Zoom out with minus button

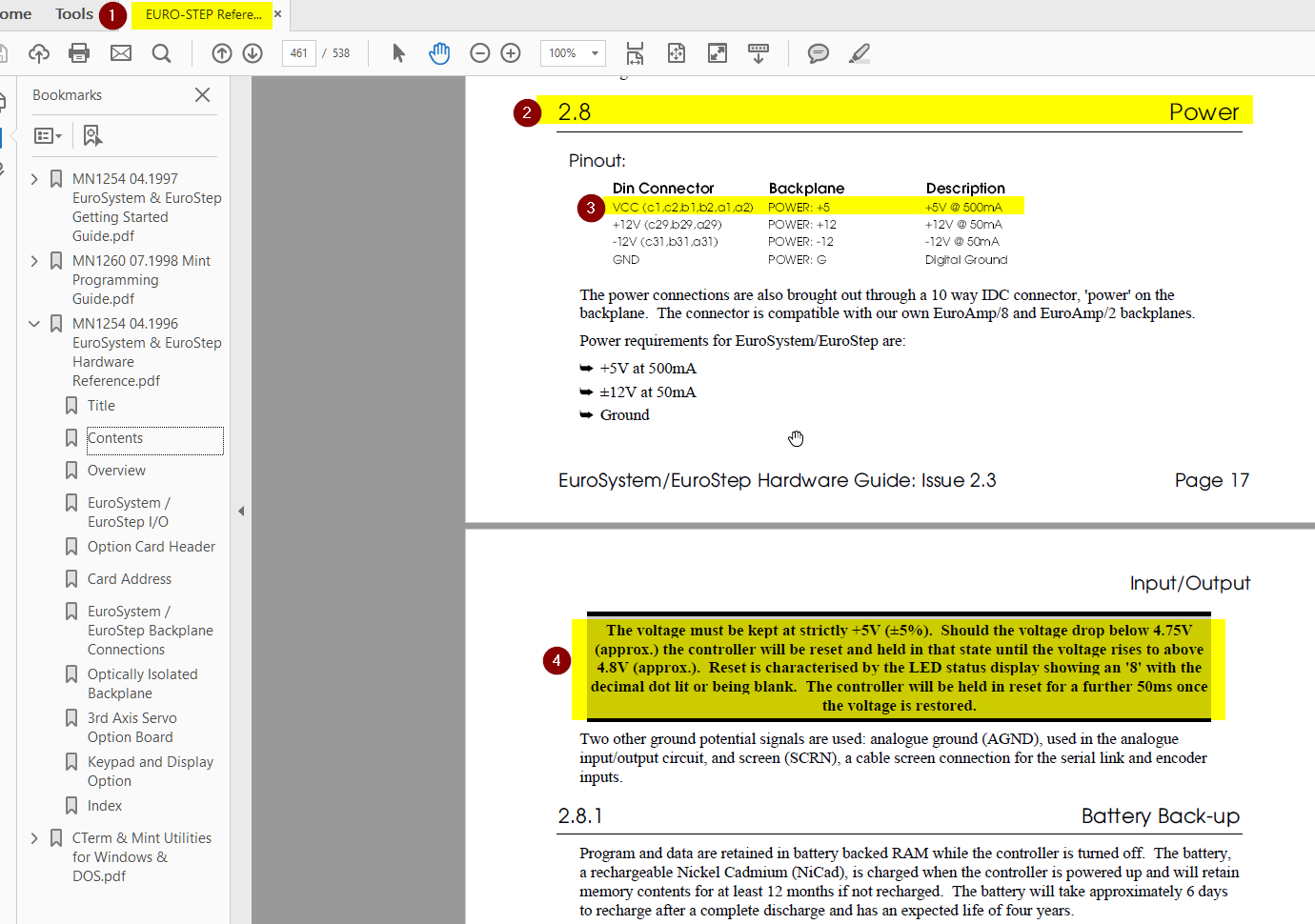[480, 53]
